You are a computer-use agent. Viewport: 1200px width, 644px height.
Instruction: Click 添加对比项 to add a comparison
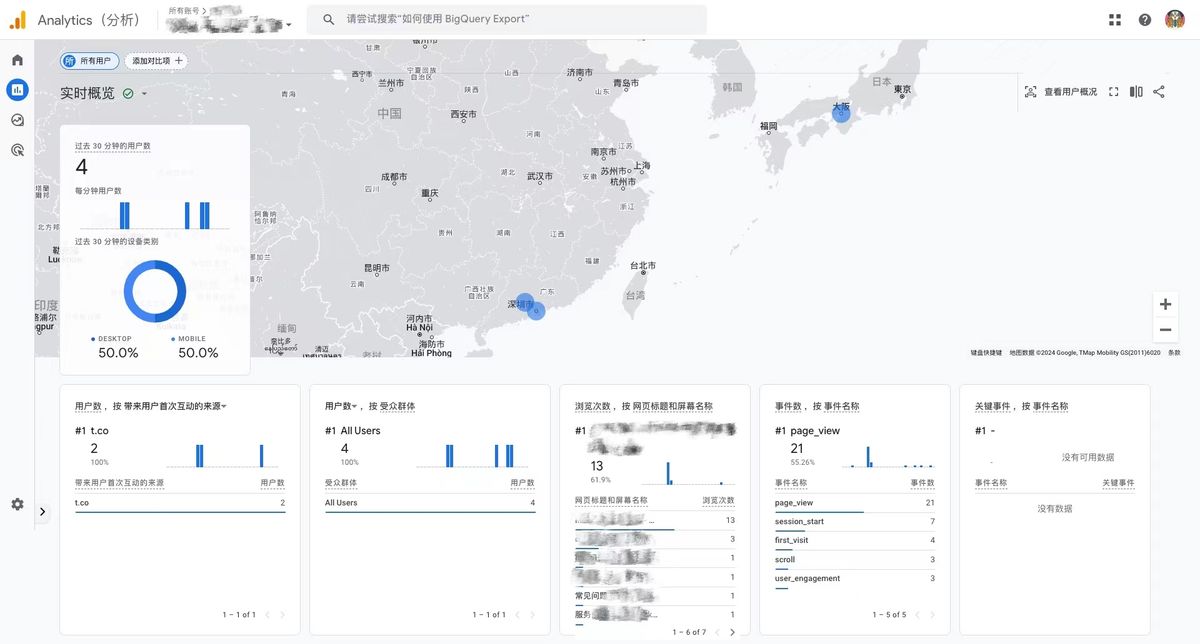tap(156, 61)
